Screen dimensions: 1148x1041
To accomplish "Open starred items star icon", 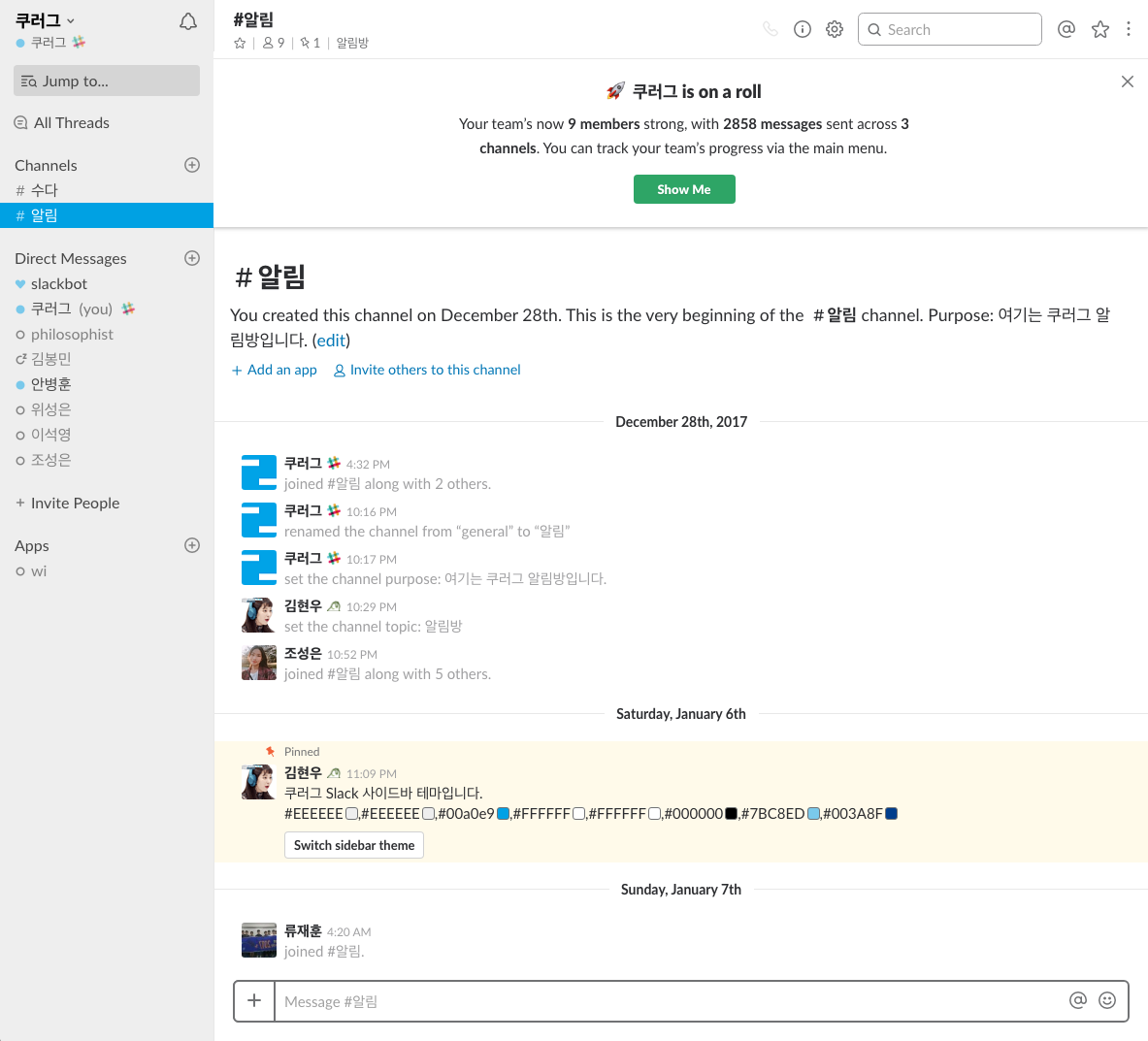I will tap(1099, 29).
